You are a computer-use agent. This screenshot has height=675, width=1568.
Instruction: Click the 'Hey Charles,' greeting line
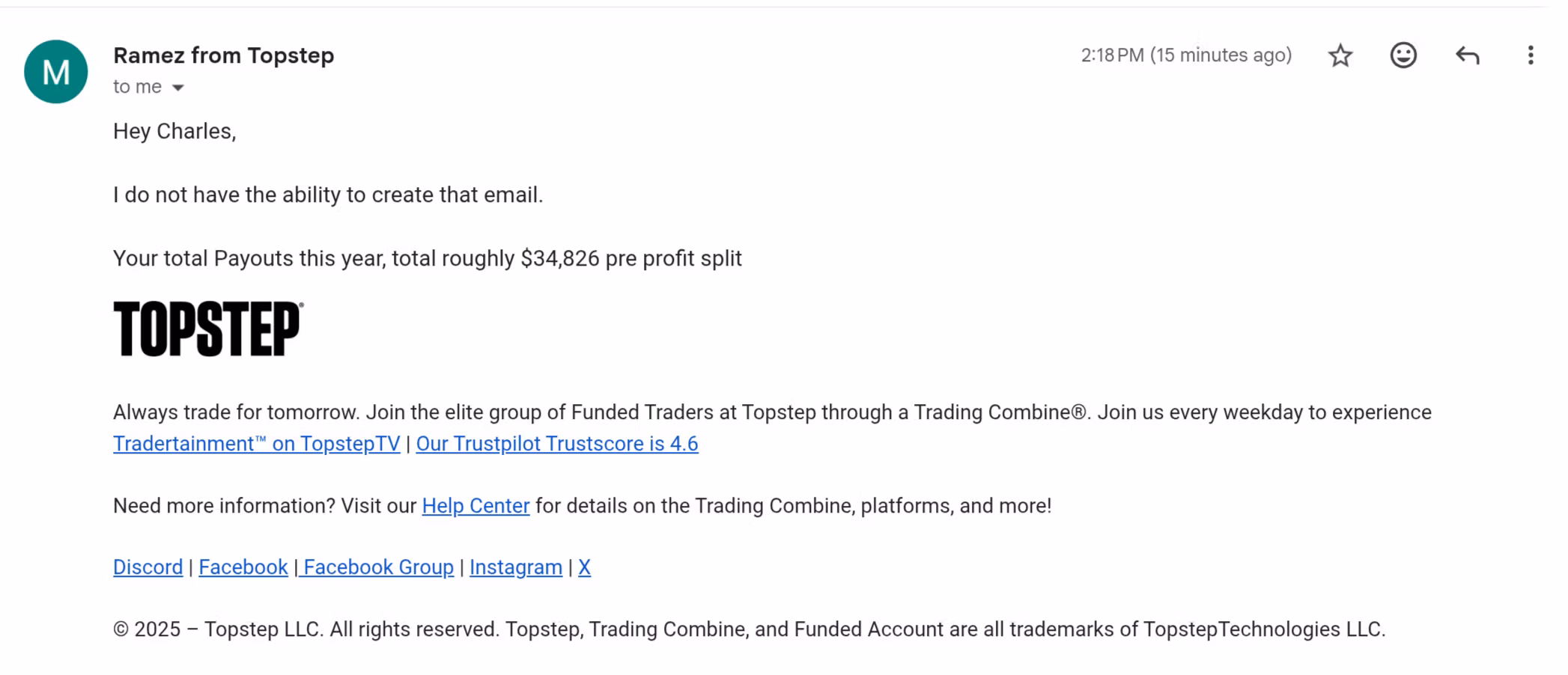tap(174, 131)
